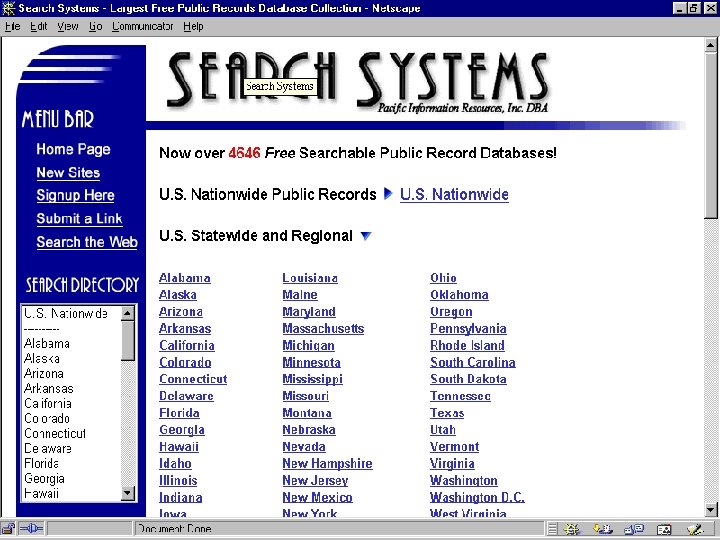The height and width of the screenshot is (540, 720).
Task: Open the Washington D.C. link
Action: coord(478,497)
